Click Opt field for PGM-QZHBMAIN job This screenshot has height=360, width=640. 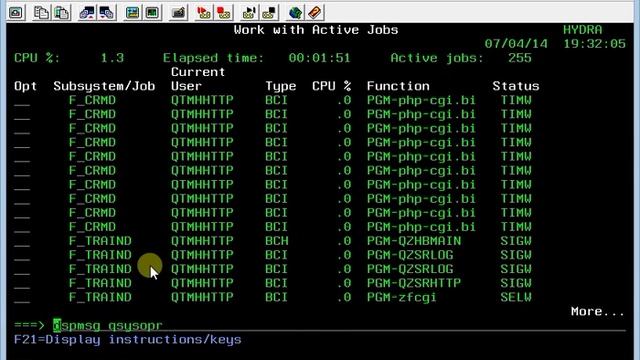pos(22,241)
